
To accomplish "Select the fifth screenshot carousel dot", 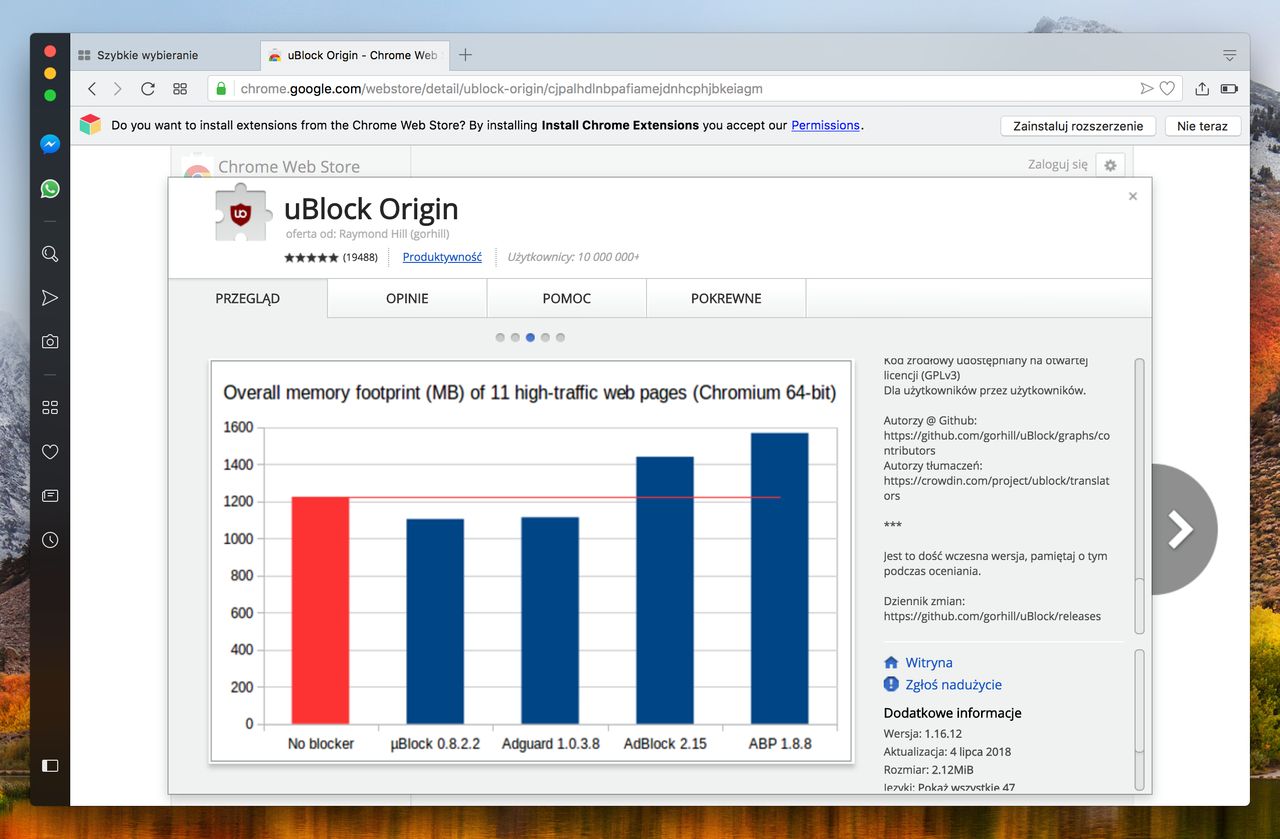I will pos(560,338).
